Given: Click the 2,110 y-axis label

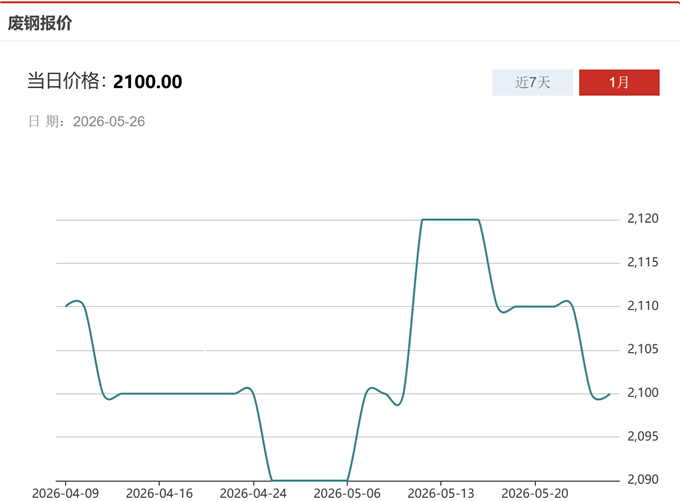Looking at the screenshot, I should pyautogui.click(x=643, y=306).
